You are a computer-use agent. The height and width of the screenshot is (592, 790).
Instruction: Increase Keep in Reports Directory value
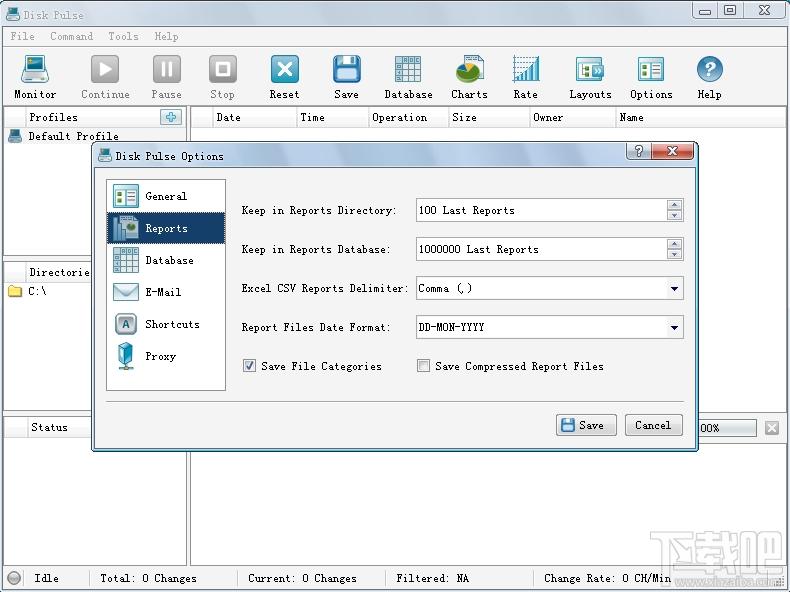pos(674,205)
